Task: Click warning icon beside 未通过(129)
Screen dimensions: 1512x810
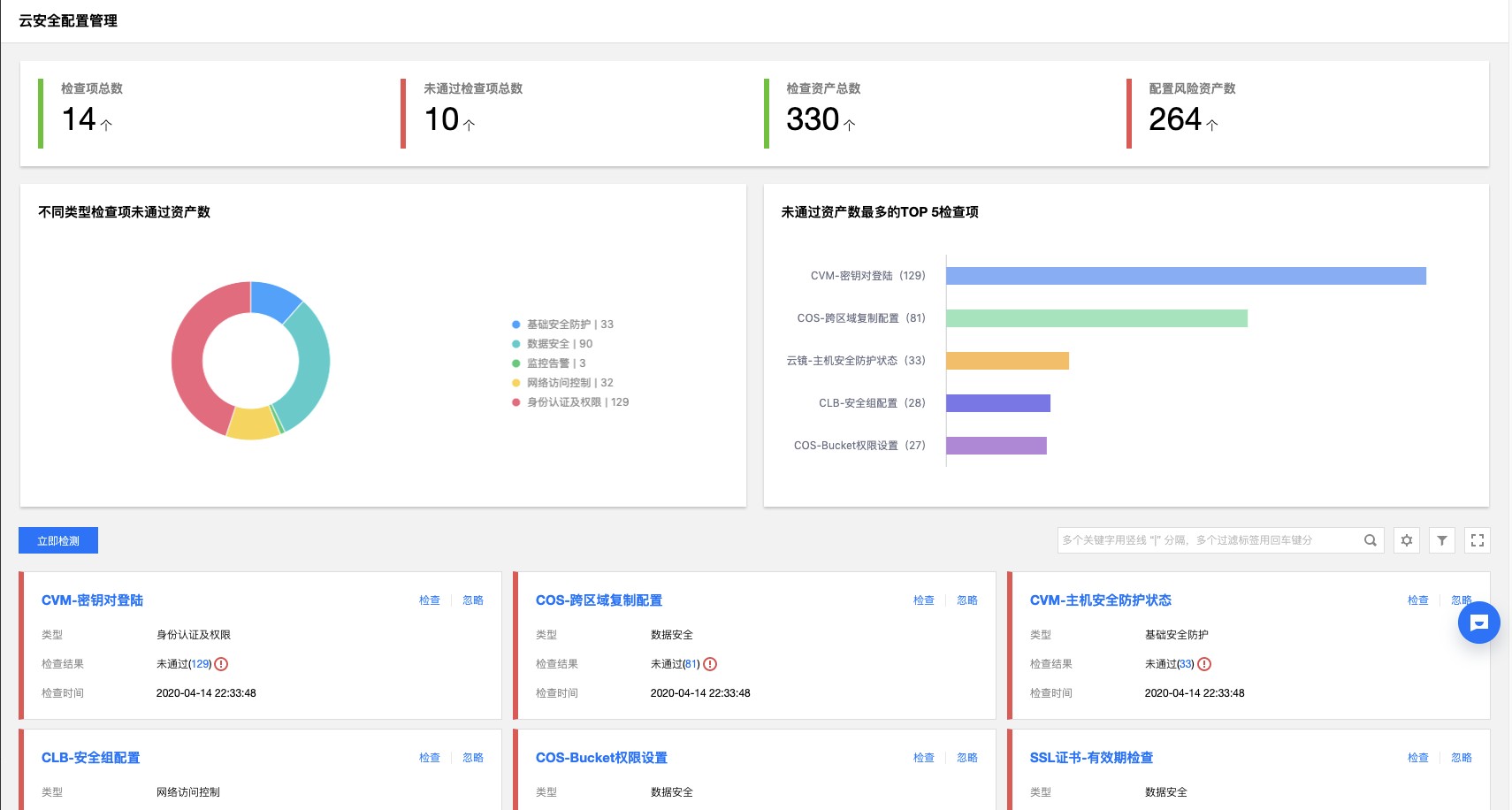Action: pyautogui.click(x=222, y=664)
